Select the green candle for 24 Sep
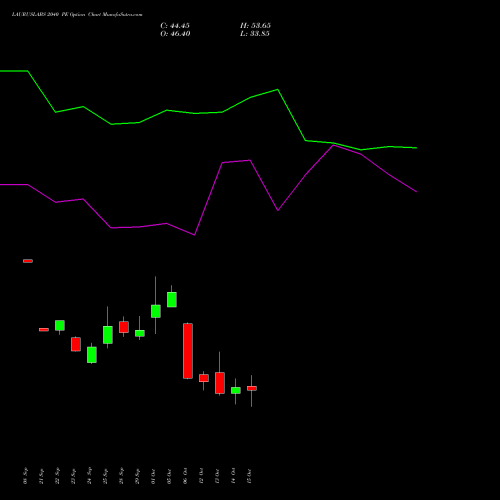The image size is (500, 500). (92, 355)
